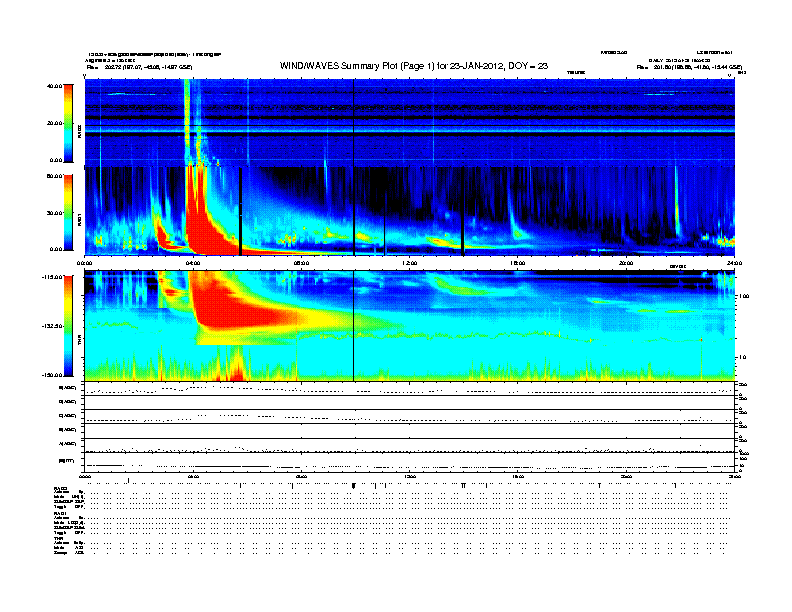Click the RAD2 intensity color bar
The width and height of the screenshot is (792, 612).
(68, 123)
